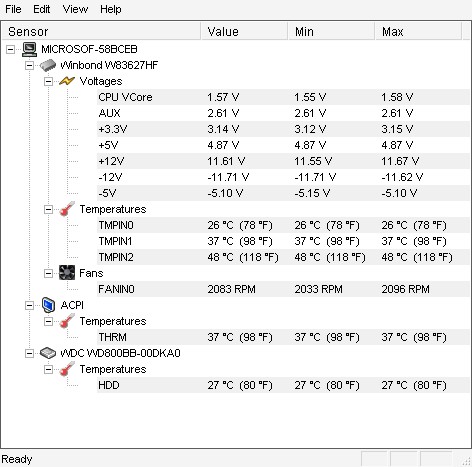This screenshot has height=467, width=472.
Task: Click the Max column header
Action: pyautogui.click(x=419, y=31)
